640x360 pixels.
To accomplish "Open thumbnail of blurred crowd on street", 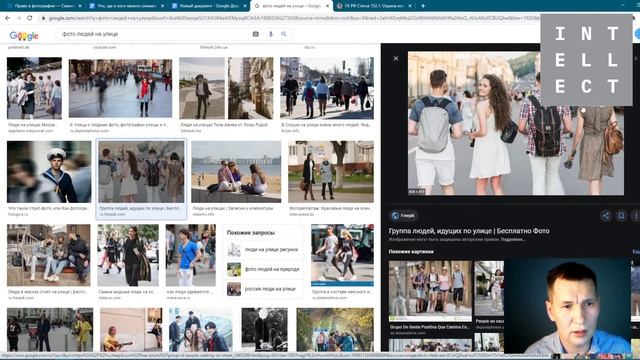I will (x=120, y=88).
